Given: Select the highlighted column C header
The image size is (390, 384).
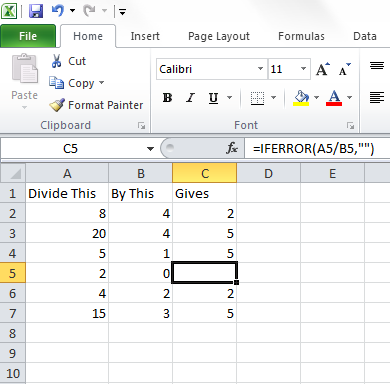Looking at the screenshot, I should point(205,173).
